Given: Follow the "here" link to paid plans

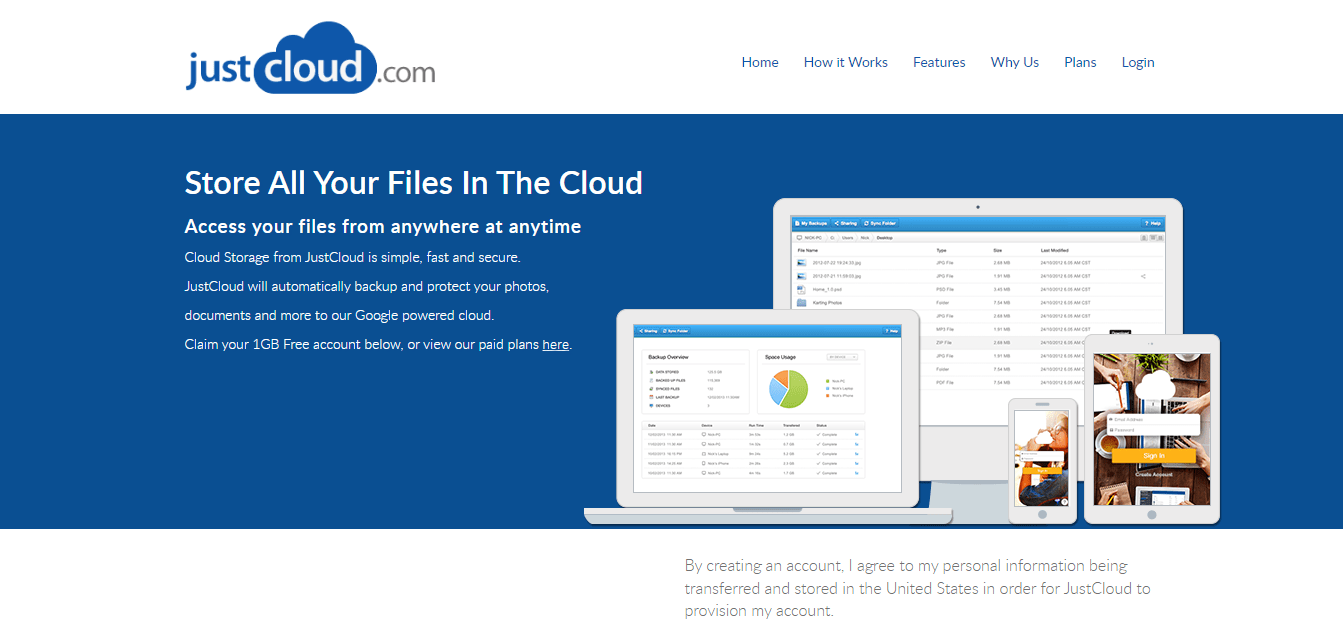Looking at the screenshot, I should tap(555, 345).
